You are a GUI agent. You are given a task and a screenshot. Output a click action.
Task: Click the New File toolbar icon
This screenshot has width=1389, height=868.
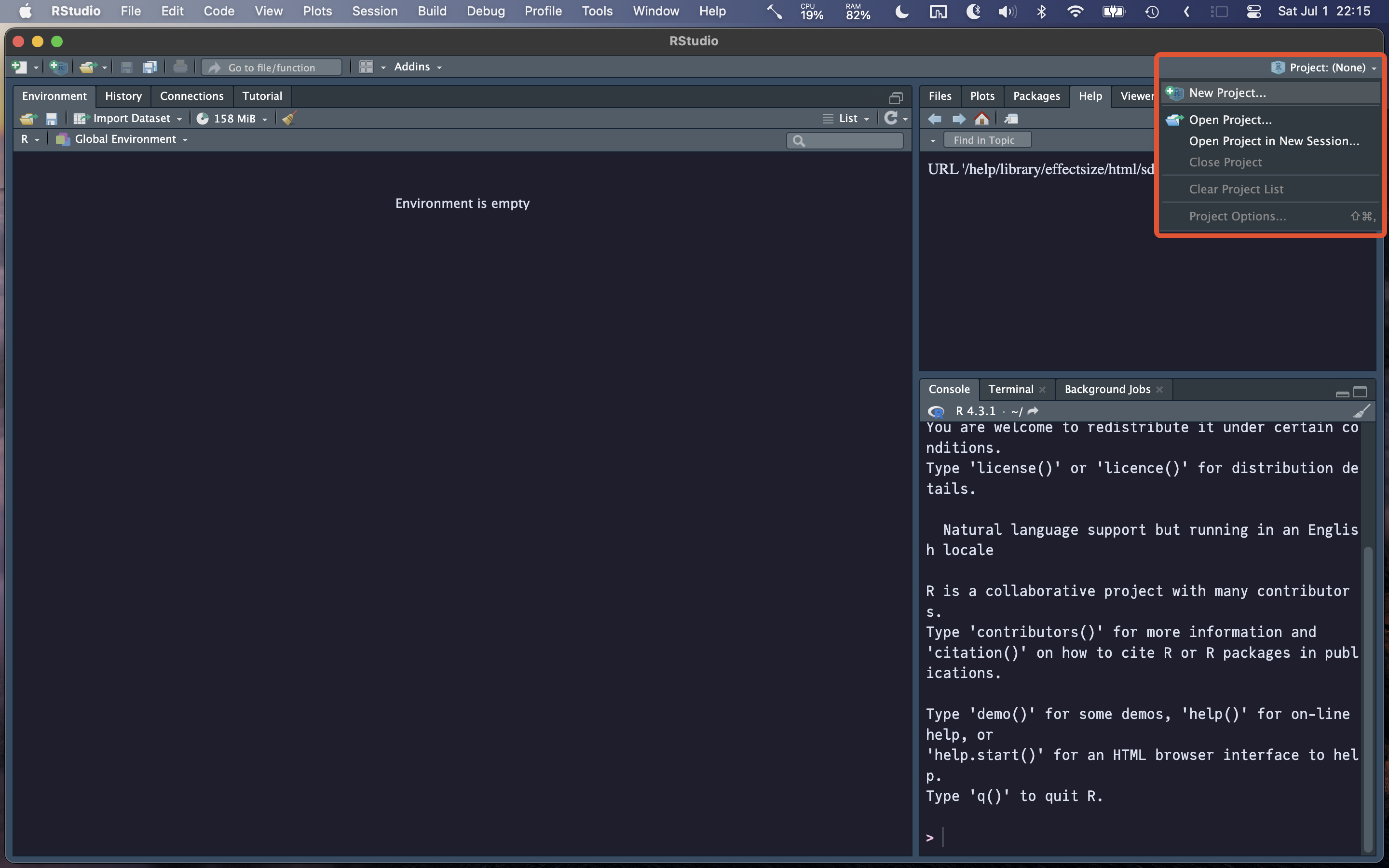click(19, 67)
